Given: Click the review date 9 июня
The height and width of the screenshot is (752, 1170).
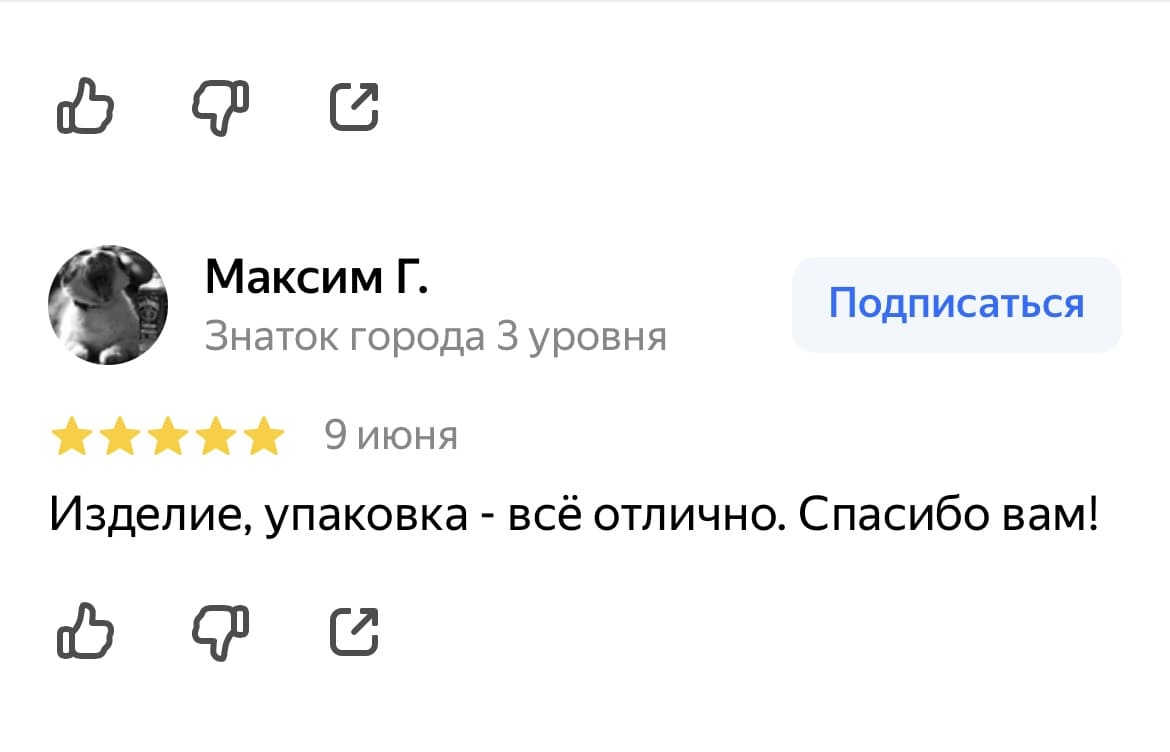Looking at the screenshot, I should click(x=391, y=436).
